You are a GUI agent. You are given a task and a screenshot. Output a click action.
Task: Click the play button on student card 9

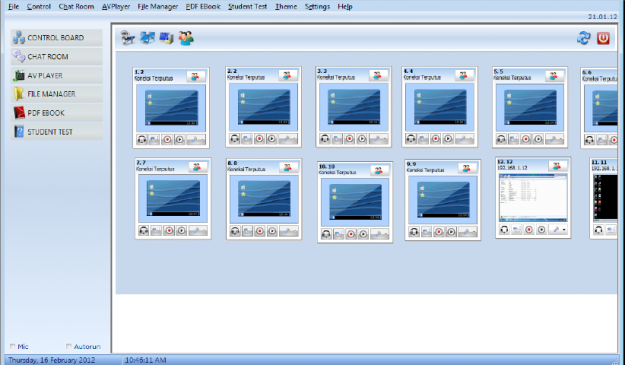click(451, 232)
